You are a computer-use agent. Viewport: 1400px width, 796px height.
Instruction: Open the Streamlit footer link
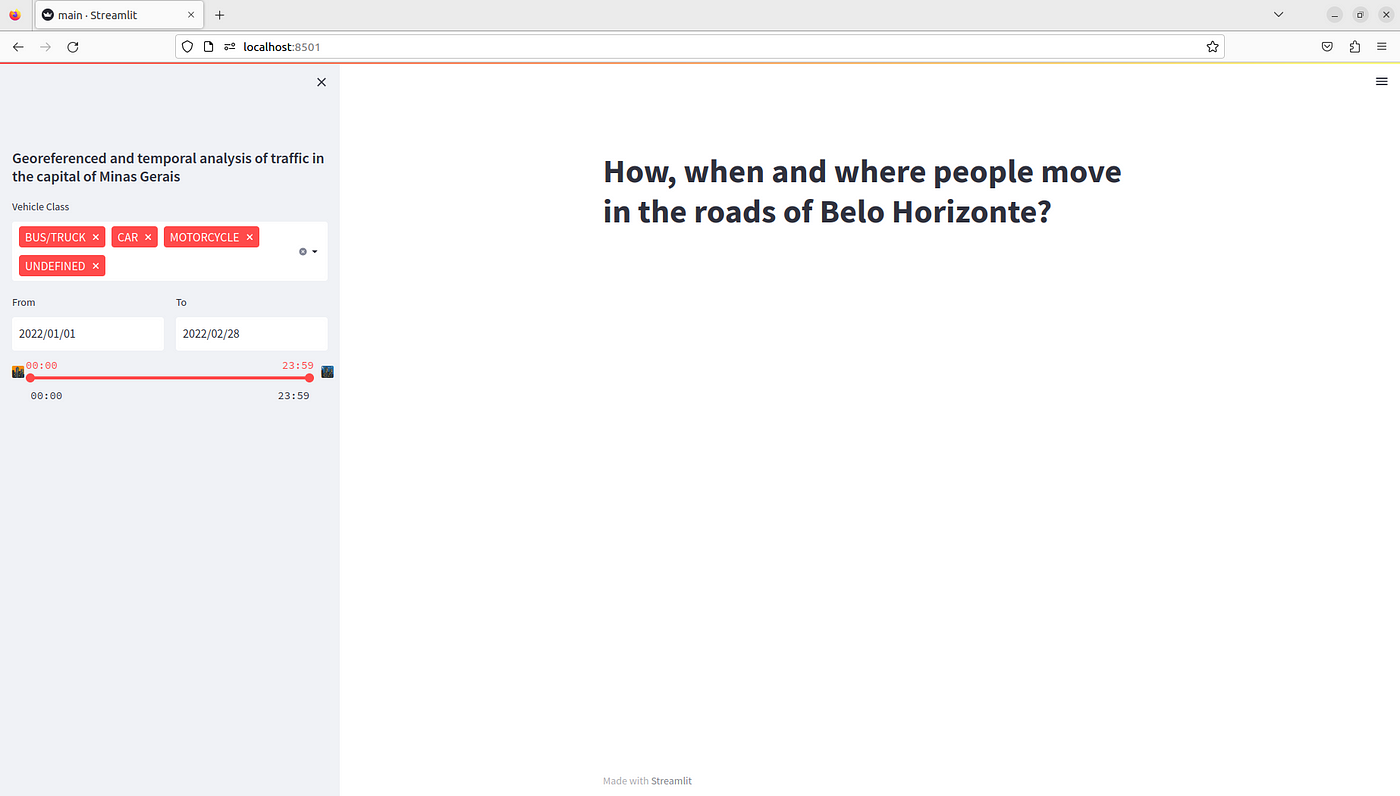coord(671,781)
